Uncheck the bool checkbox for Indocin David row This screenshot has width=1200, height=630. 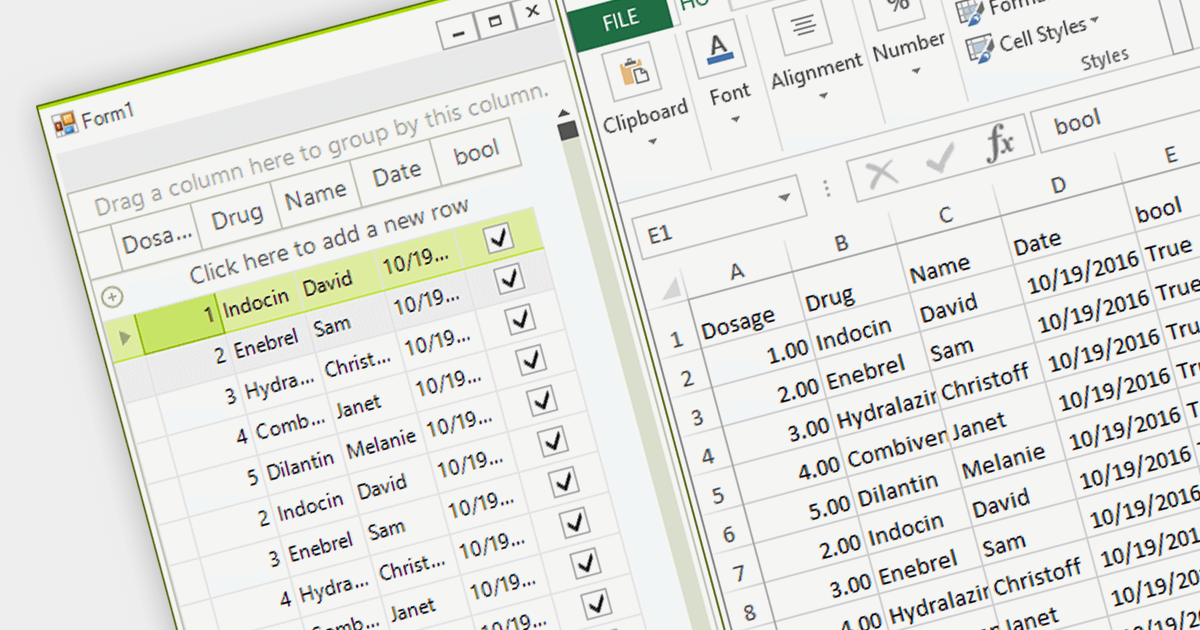tap(498, 238)
